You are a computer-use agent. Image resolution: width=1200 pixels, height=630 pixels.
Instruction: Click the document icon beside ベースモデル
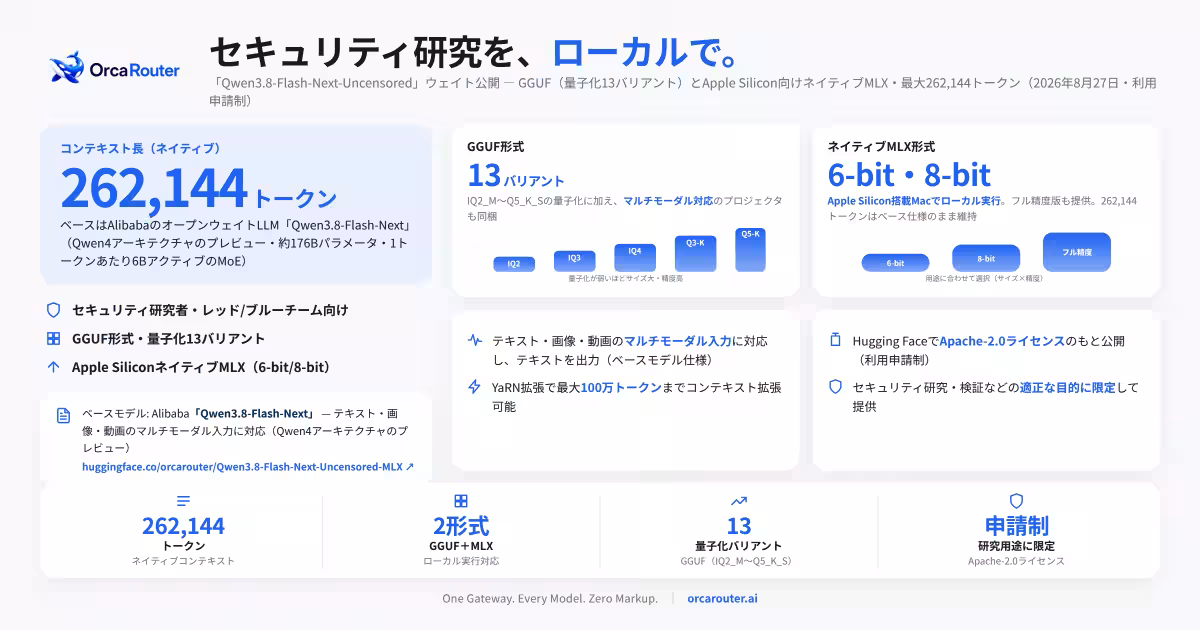(64, 415)
